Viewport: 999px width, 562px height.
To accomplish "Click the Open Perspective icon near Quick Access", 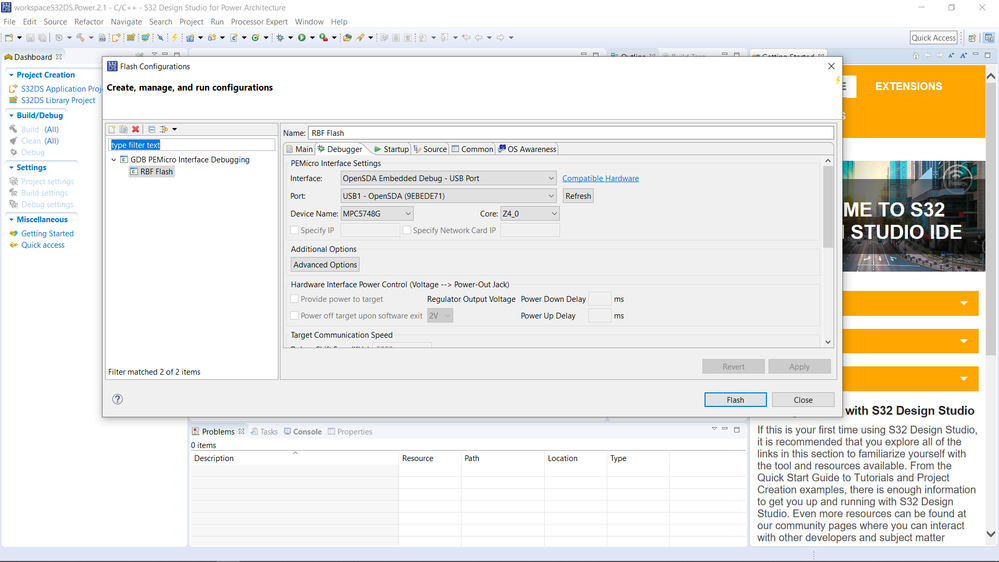I will point(972,38).
